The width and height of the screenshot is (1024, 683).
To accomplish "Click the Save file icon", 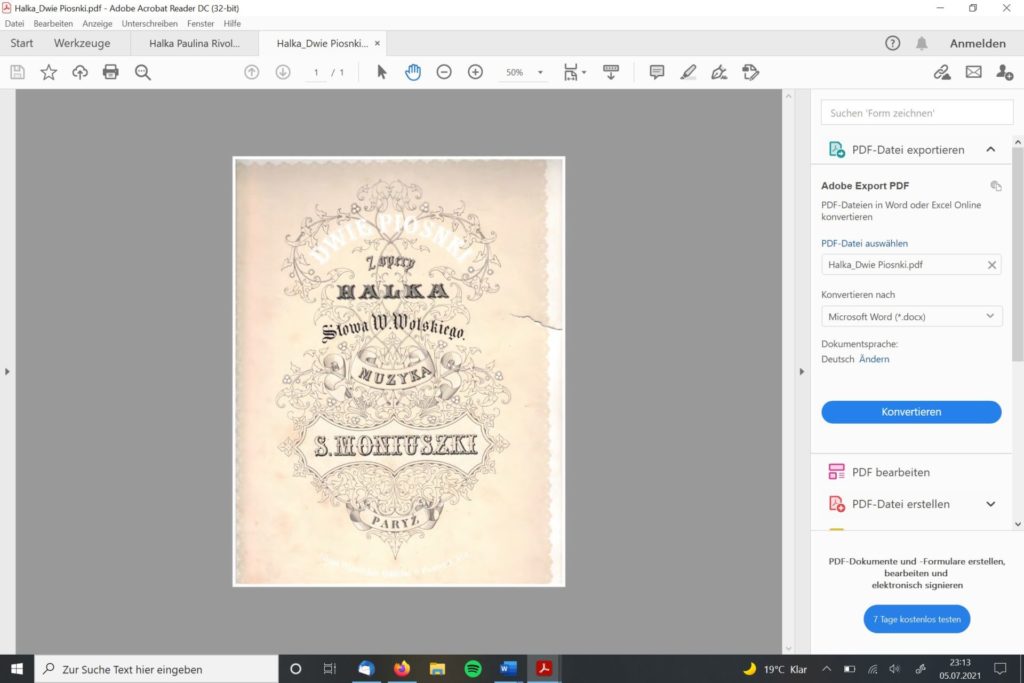I will pos(18,72).
